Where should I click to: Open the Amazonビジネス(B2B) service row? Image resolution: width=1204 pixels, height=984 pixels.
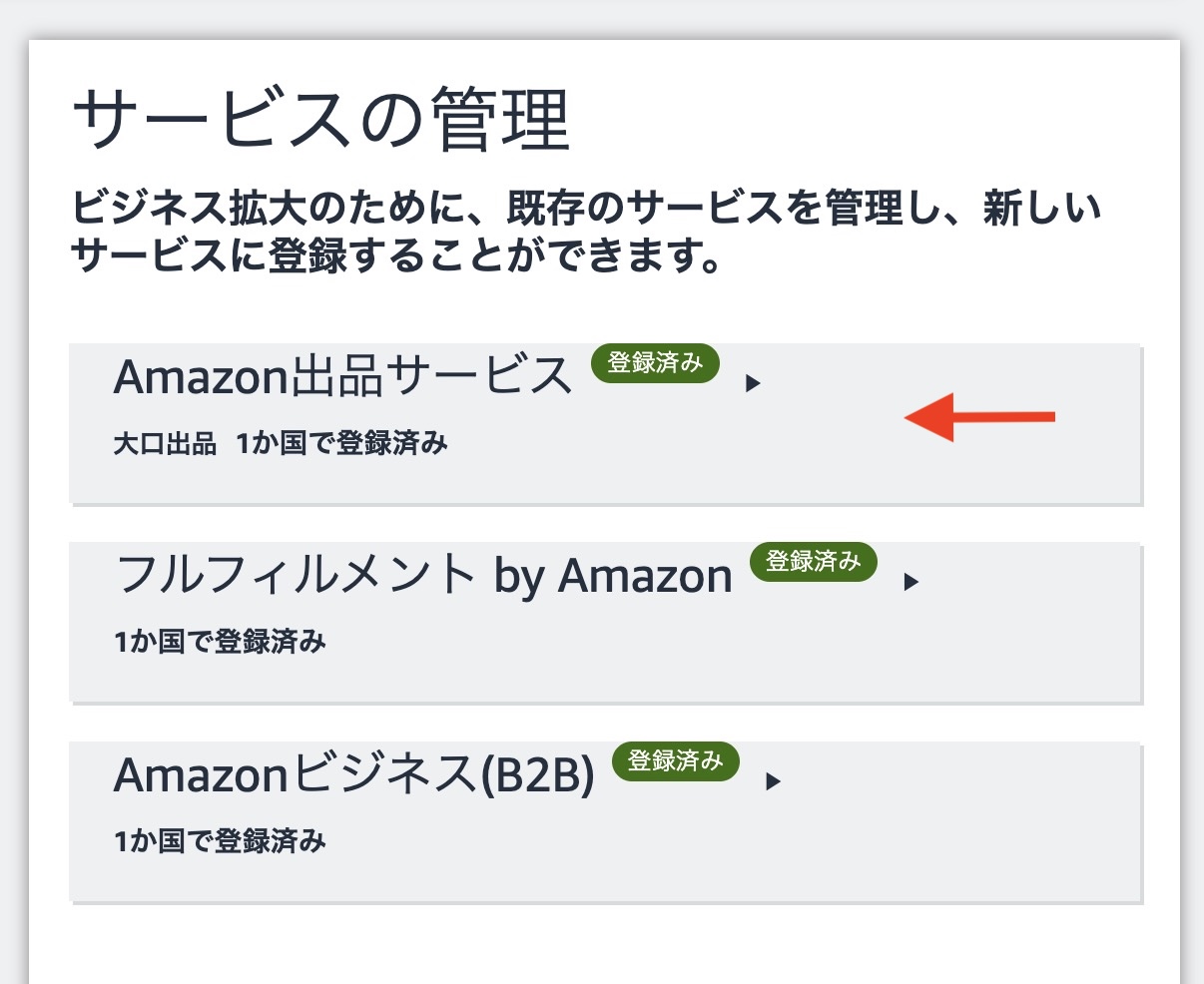tap(604, 818)
